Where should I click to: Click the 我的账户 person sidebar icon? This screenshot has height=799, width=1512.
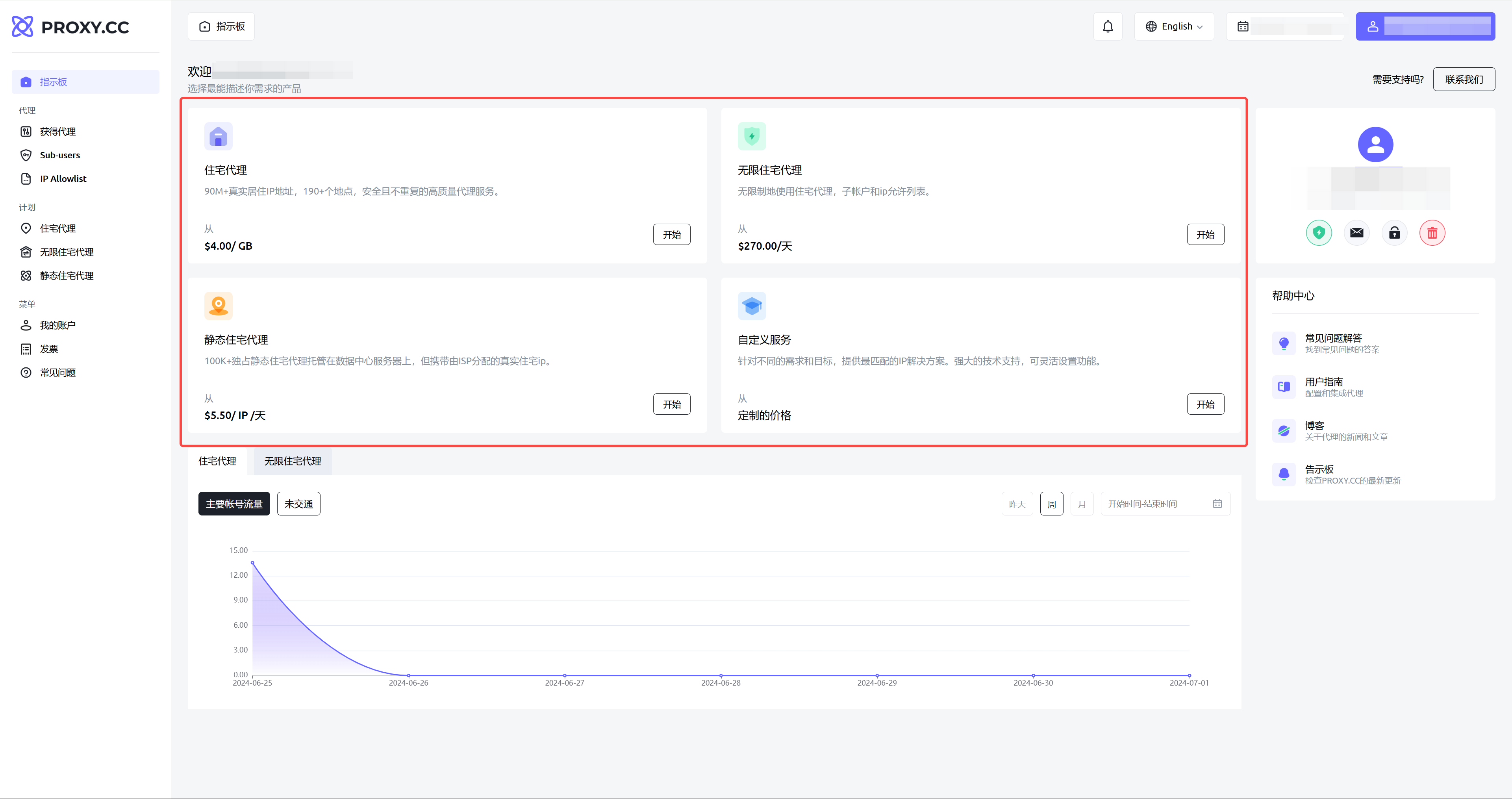(26, 325)
